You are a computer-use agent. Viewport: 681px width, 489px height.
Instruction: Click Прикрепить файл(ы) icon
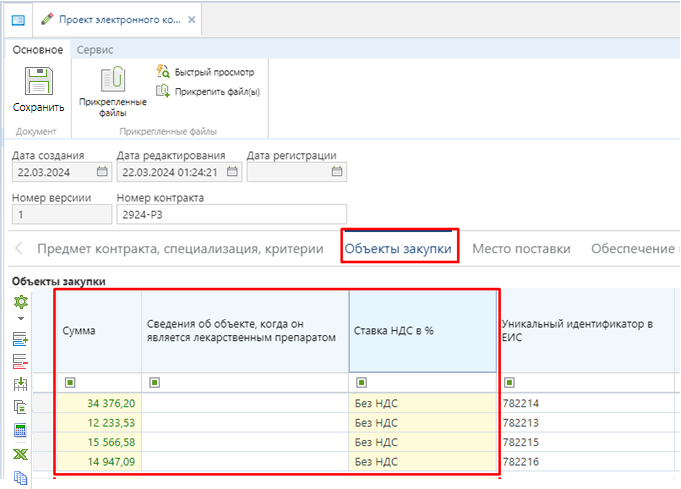coord(163,91)
